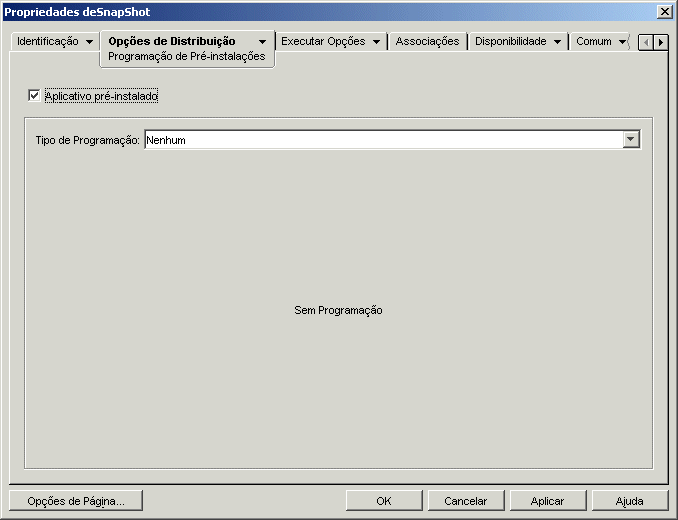Click the Tipo de Programação label
Viewport: 678px width, 520px height.
click(87, 140)
